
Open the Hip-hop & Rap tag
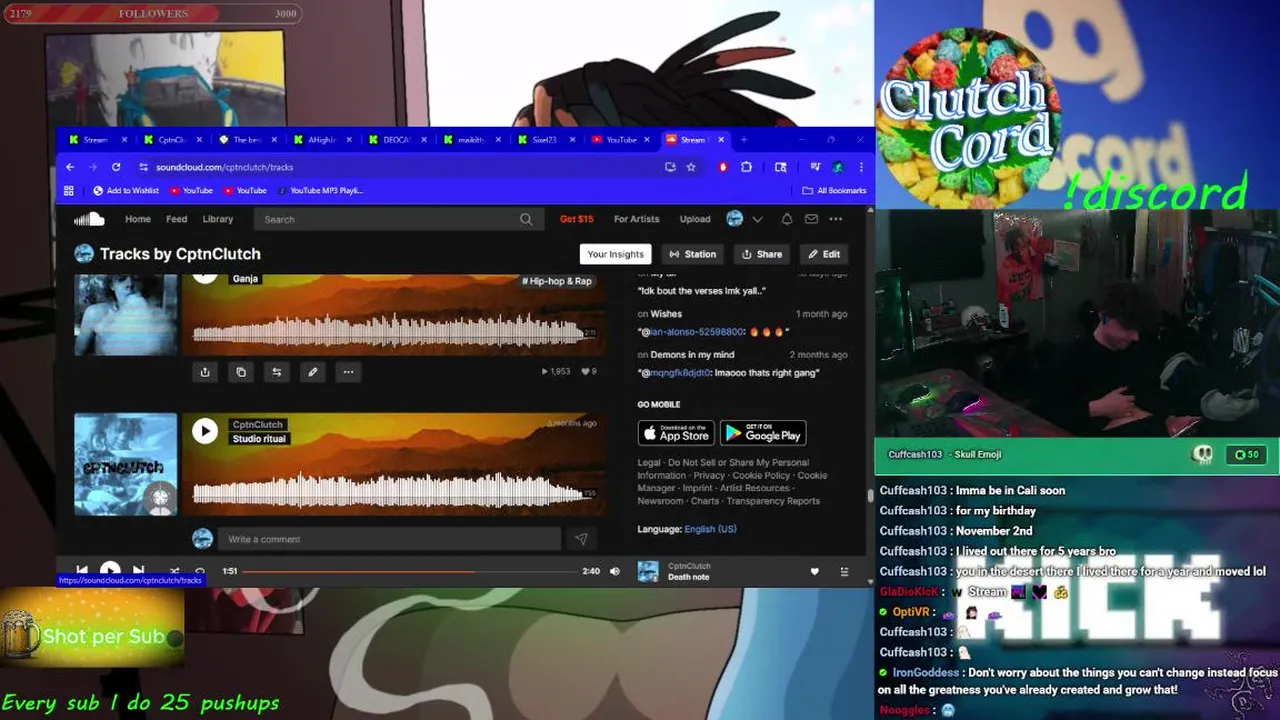557,281
